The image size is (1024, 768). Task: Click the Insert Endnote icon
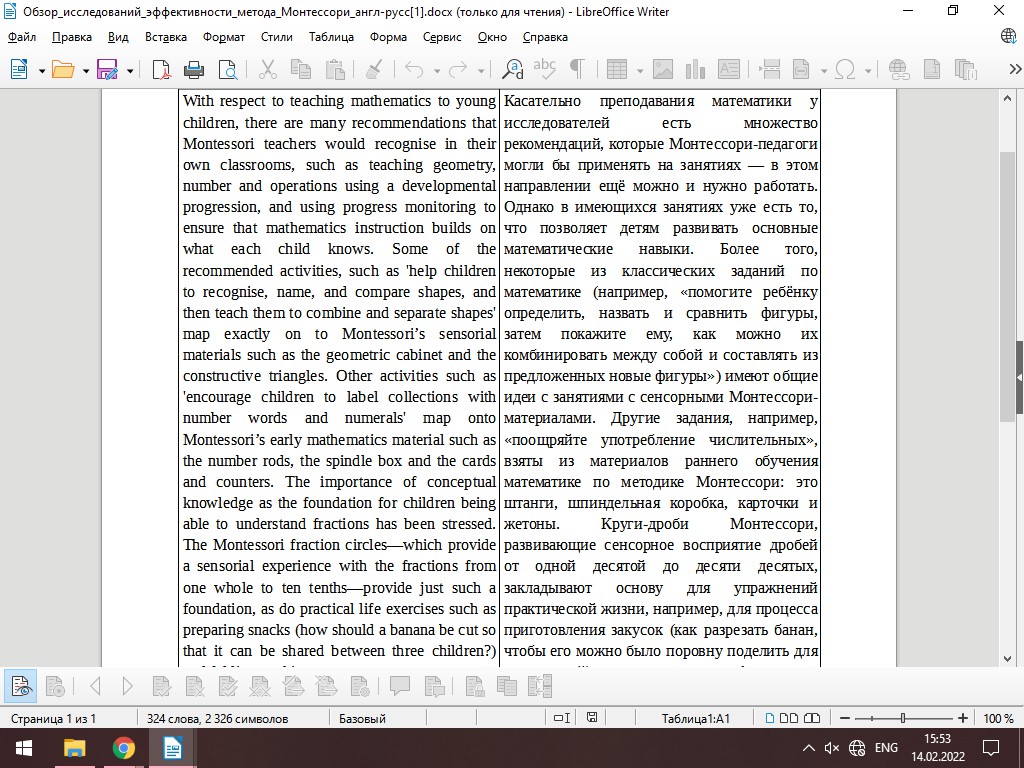click(965, 69)
